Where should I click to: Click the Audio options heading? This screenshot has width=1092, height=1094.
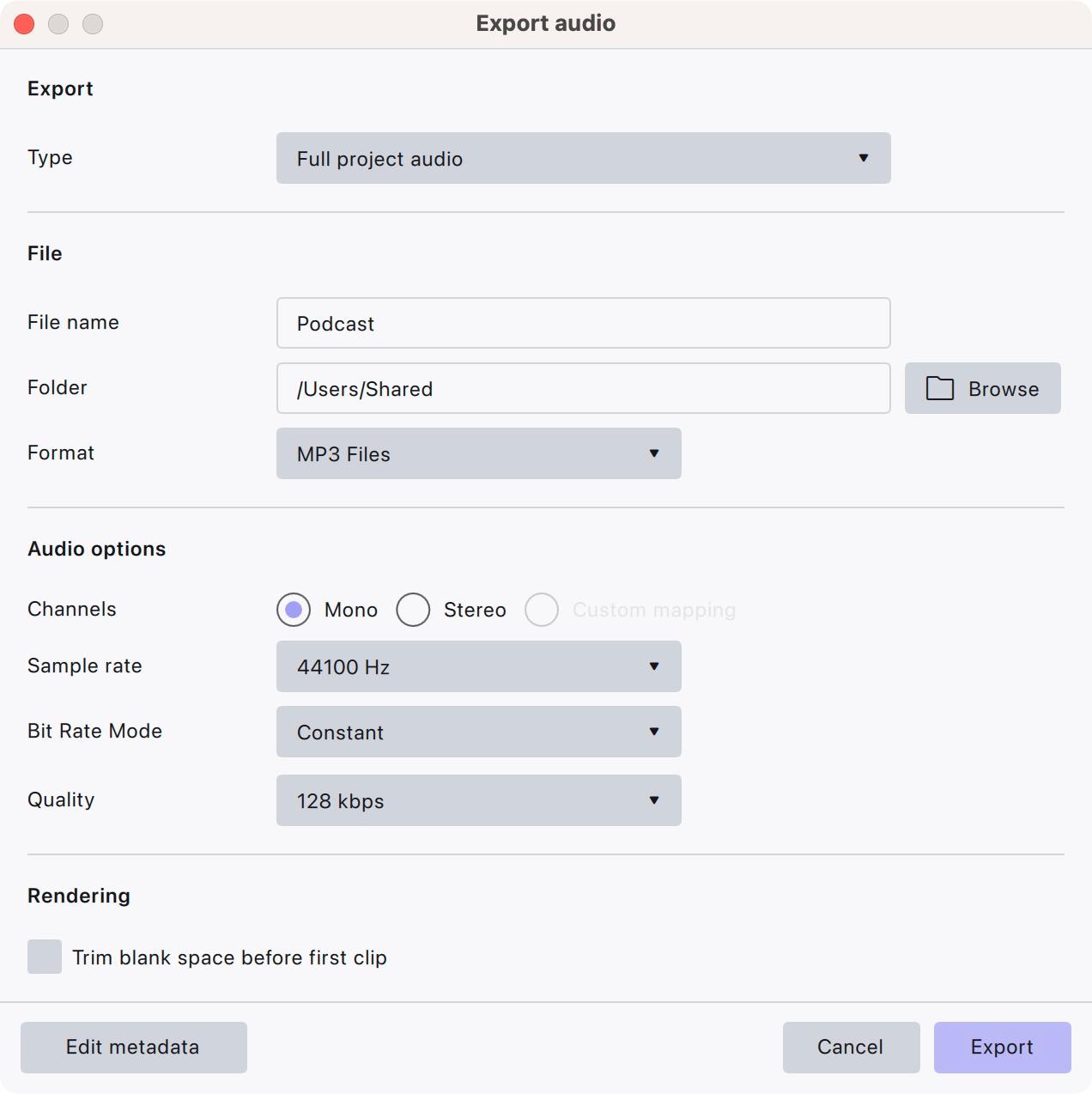97,549
